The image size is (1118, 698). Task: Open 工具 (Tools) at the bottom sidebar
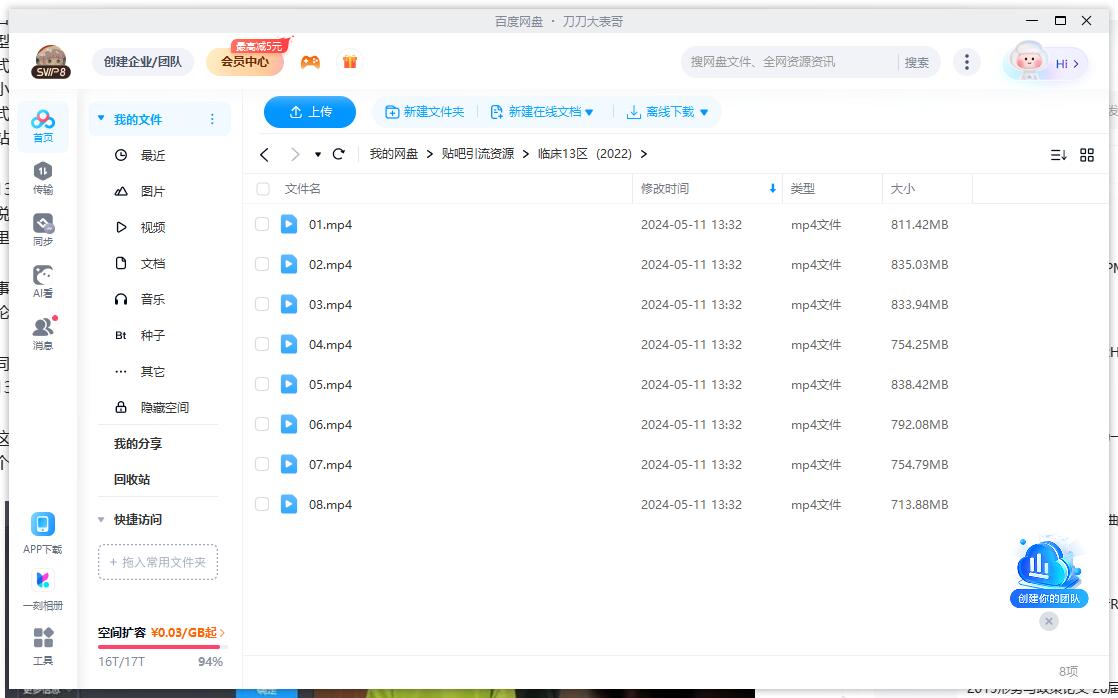pyautogui.click(x=42, y=644)
